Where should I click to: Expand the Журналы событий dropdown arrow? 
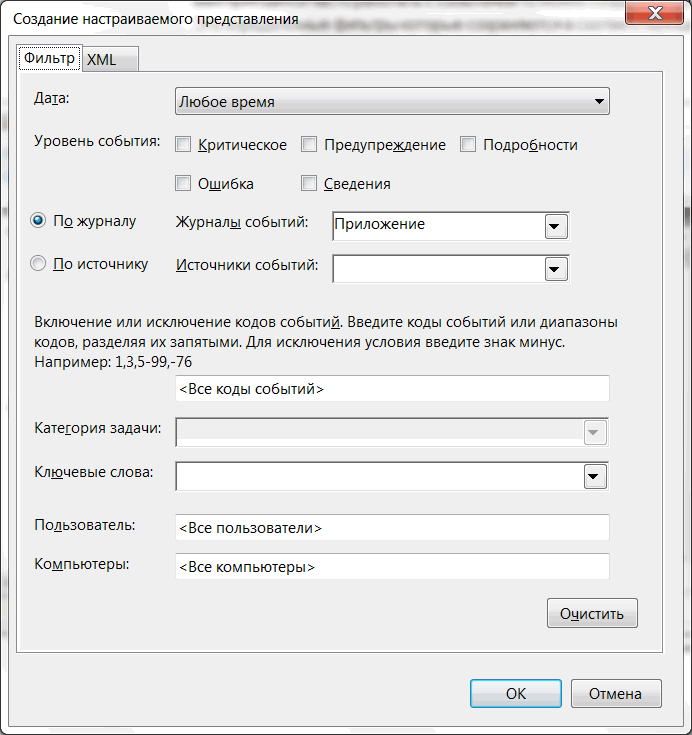556,226
